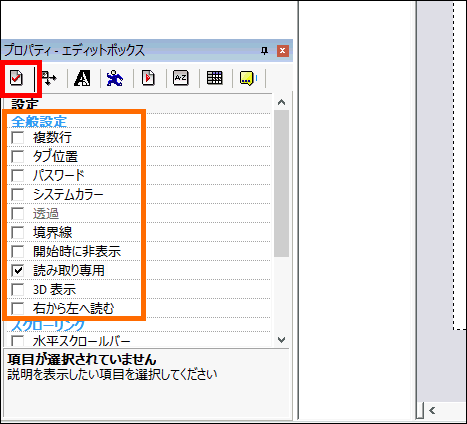
Task: Collapse the スクローリング section header
Action: tap(48, 326)
